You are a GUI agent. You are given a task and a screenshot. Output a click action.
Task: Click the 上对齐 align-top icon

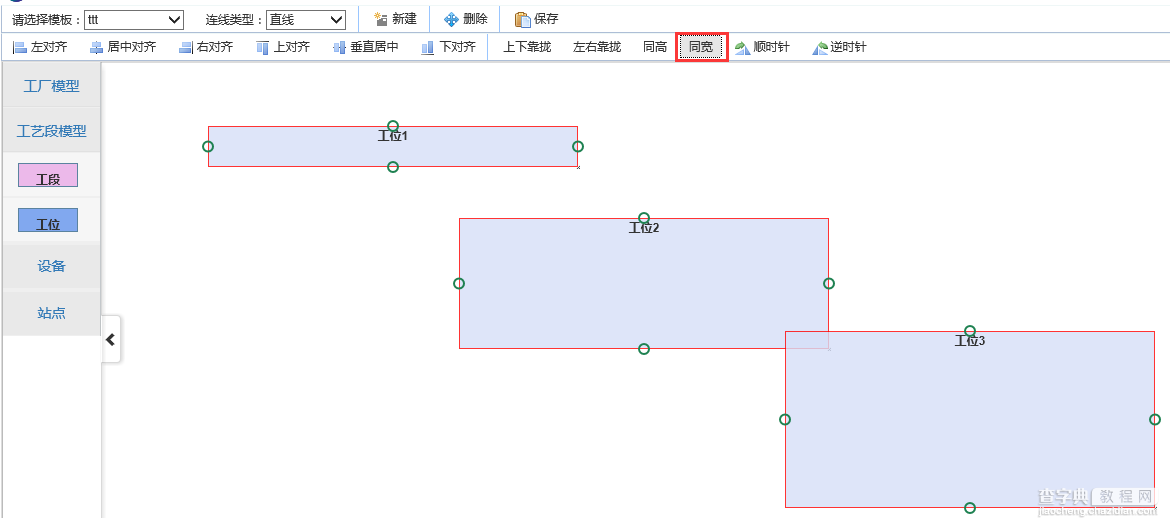coord(263,48)
